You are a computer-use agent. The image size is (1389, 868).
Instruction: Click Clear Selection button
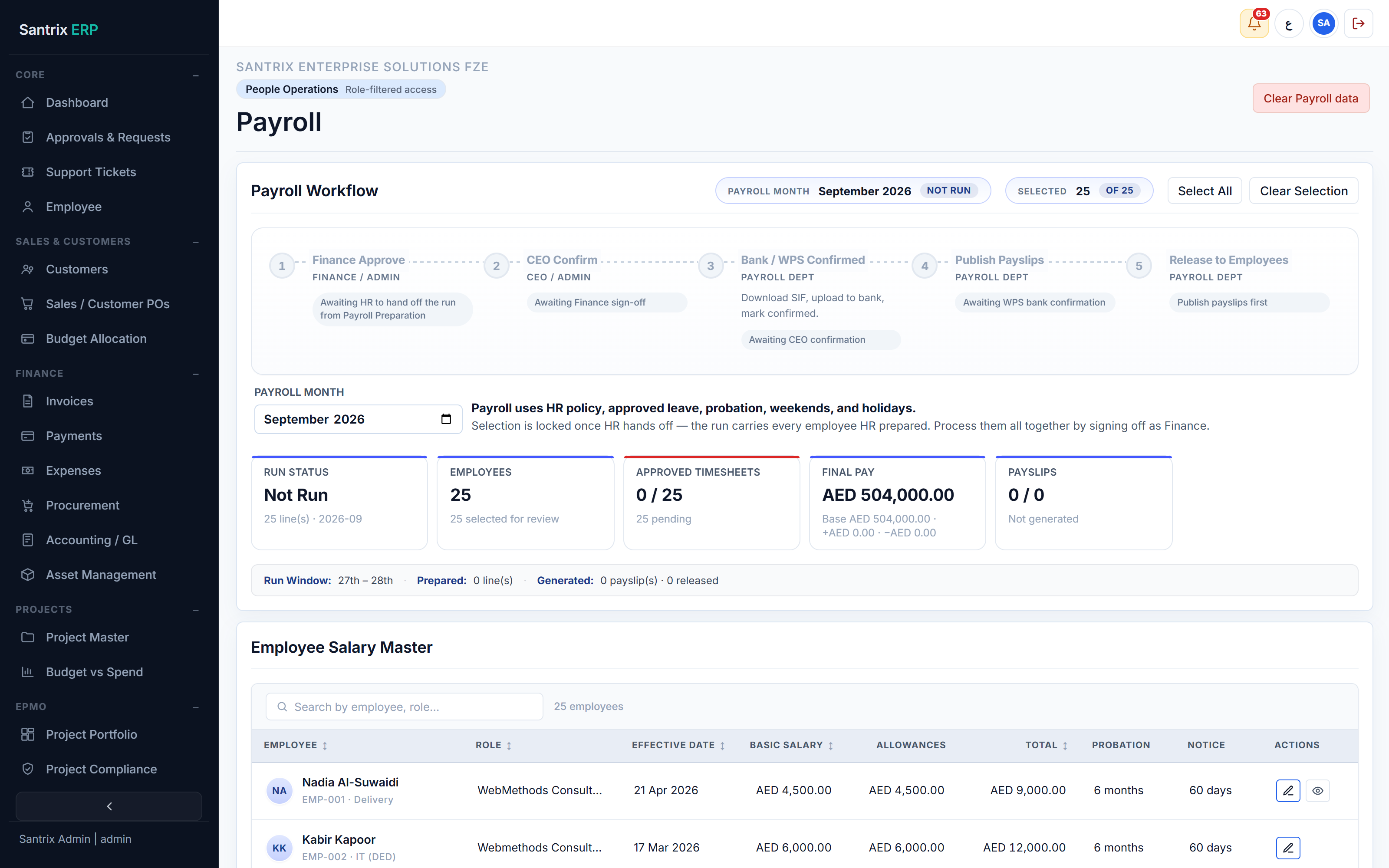click(1303, 191)
